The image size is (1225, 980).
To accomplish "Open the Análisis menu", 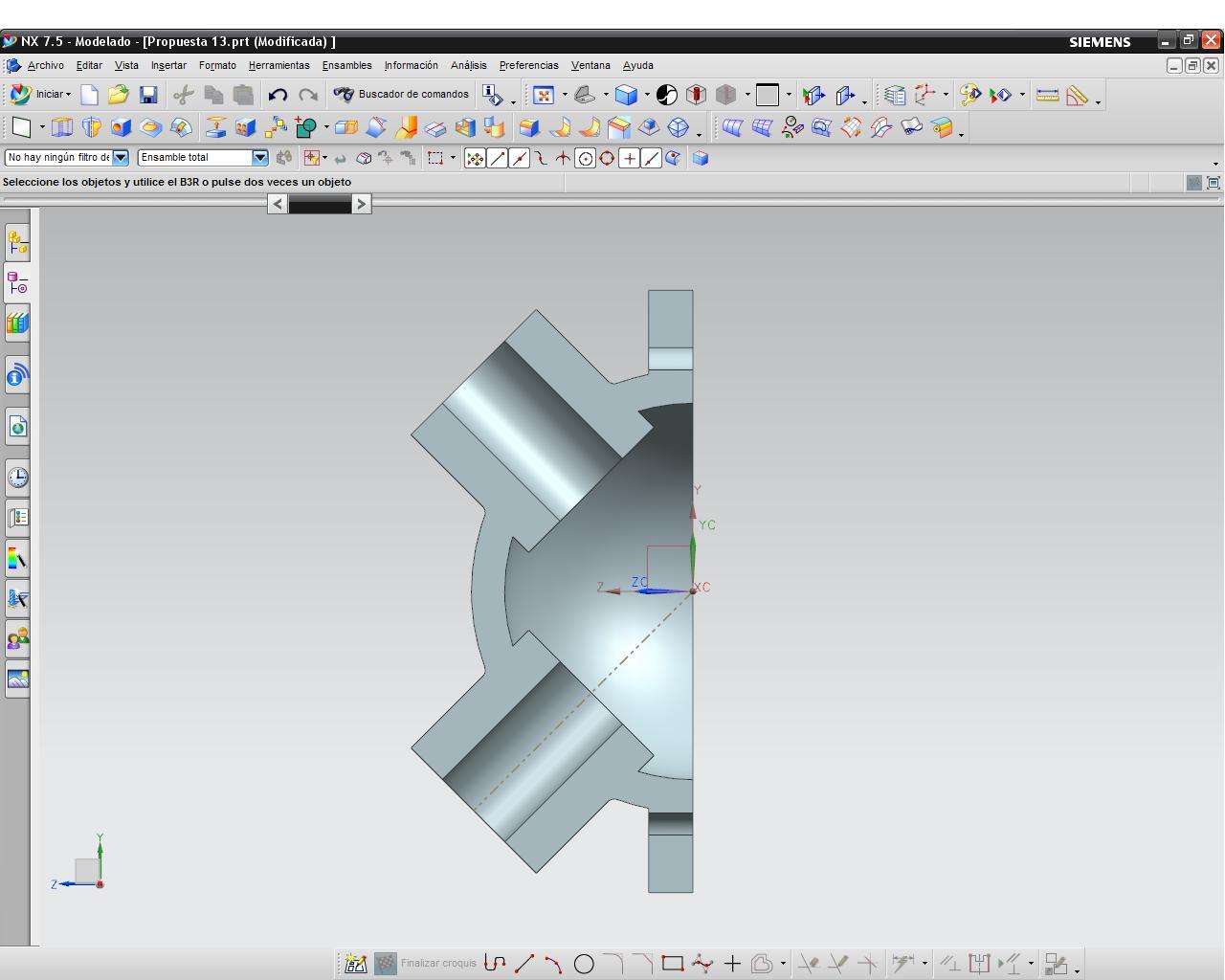I will pyautogui.click(x=469, y=65).
